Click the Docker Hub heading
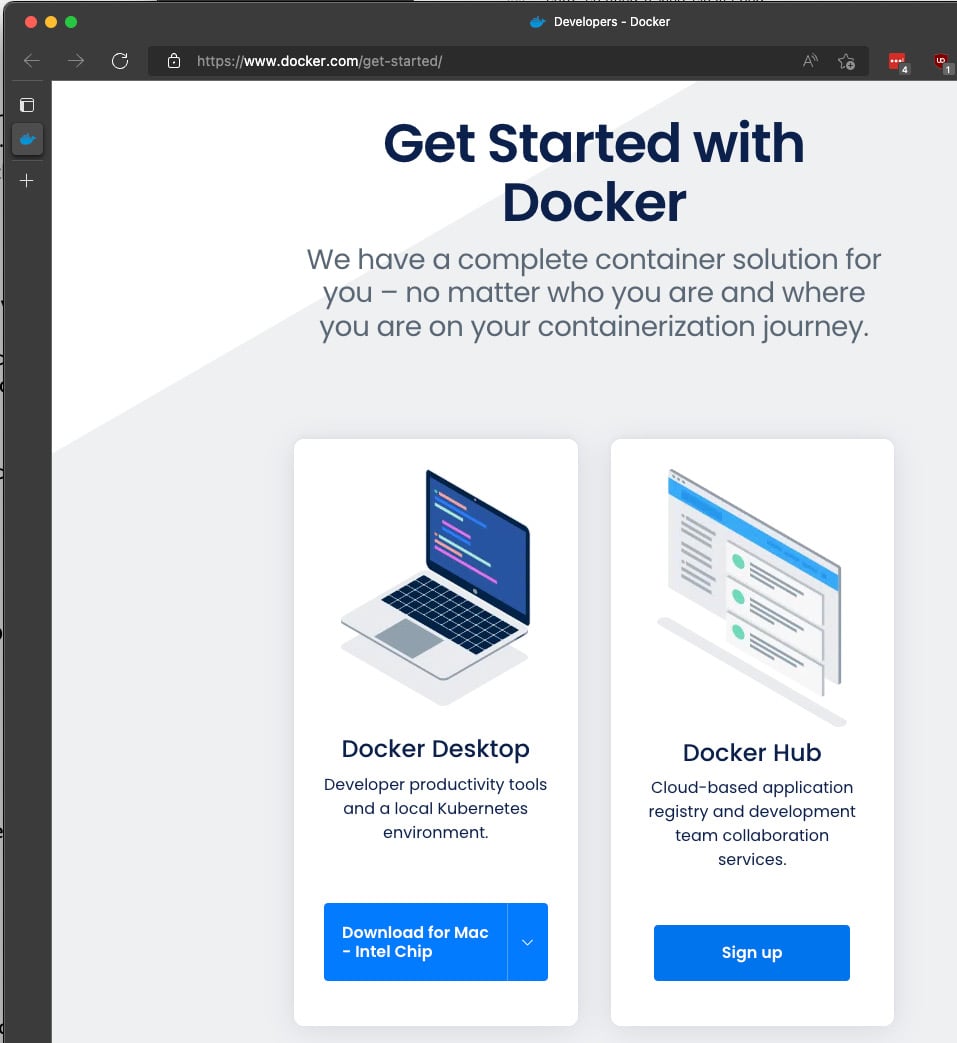The image size is (957, 1043). pyautogui.click(x=752, y=752)
